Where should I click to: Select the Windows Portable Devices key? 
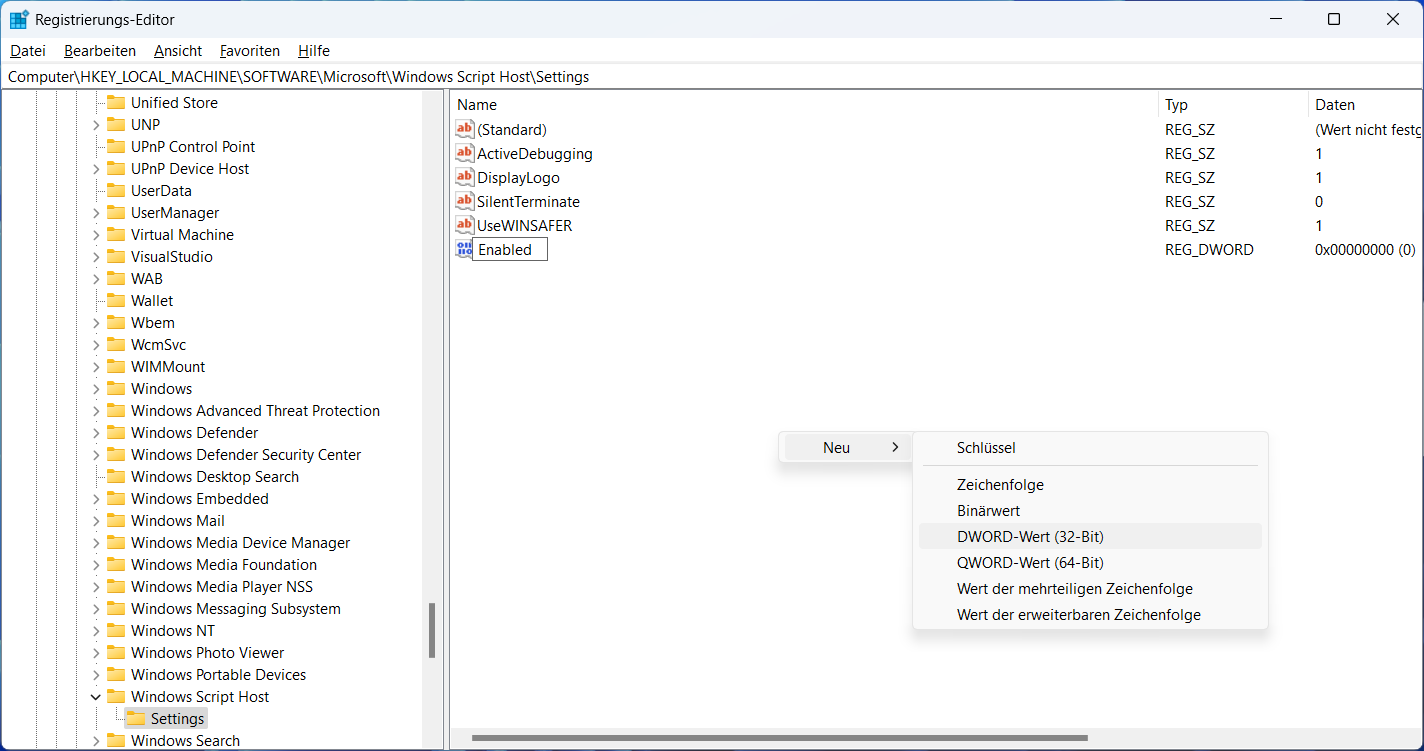click(218, 674)
